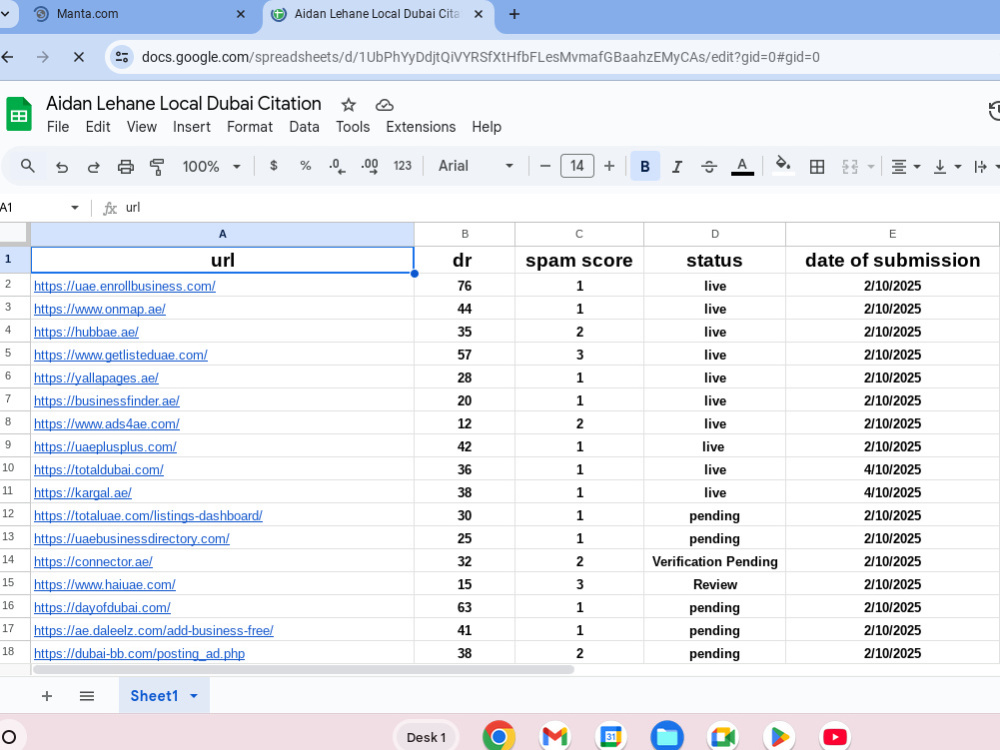Edit the font size field showing 14
The image size is (1000, 750).
click(577, 166)
